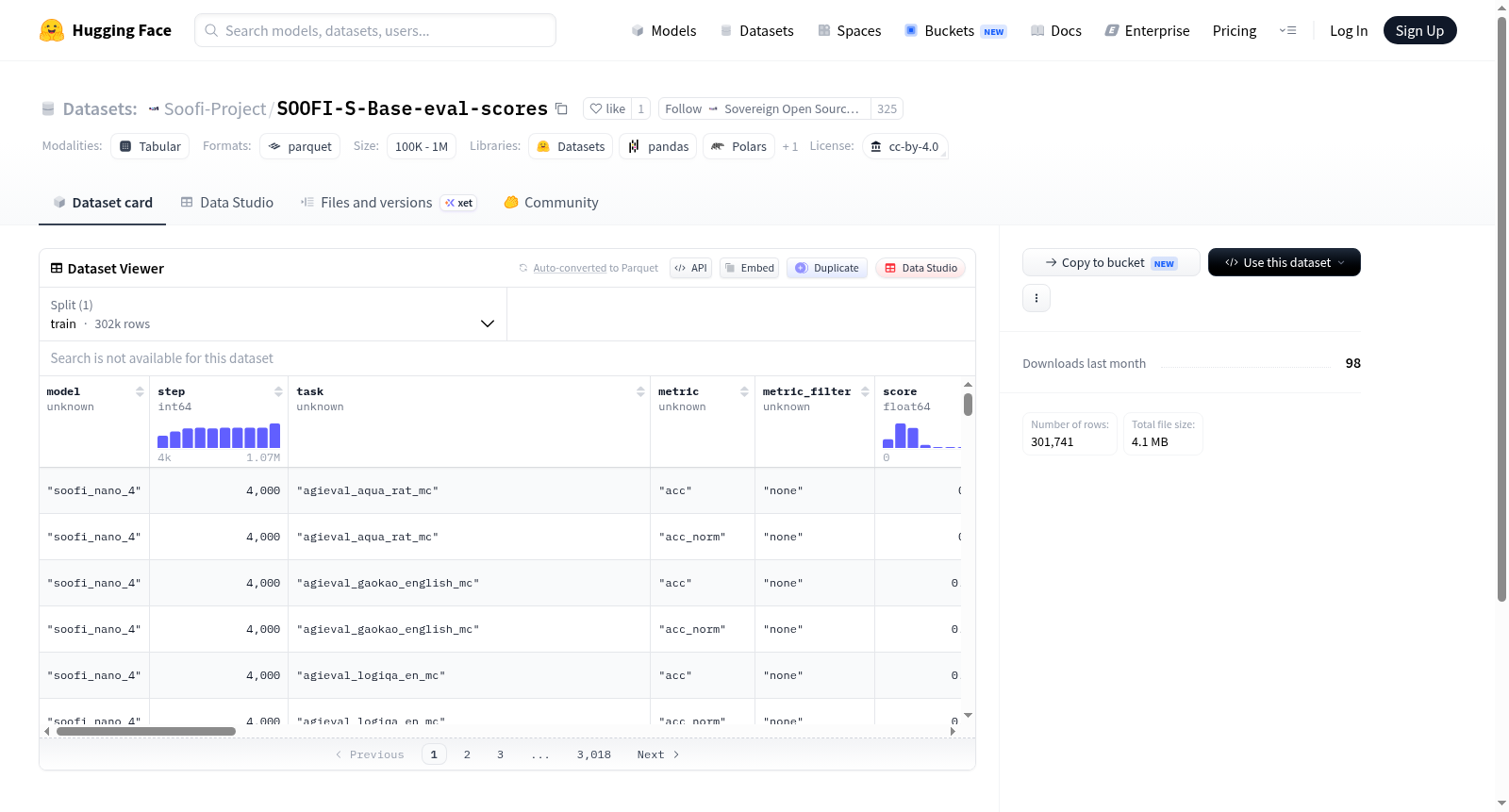The image size is (1509, 812).
Task: Click the Soofi-Project organization link
Action: coord(215,108)
